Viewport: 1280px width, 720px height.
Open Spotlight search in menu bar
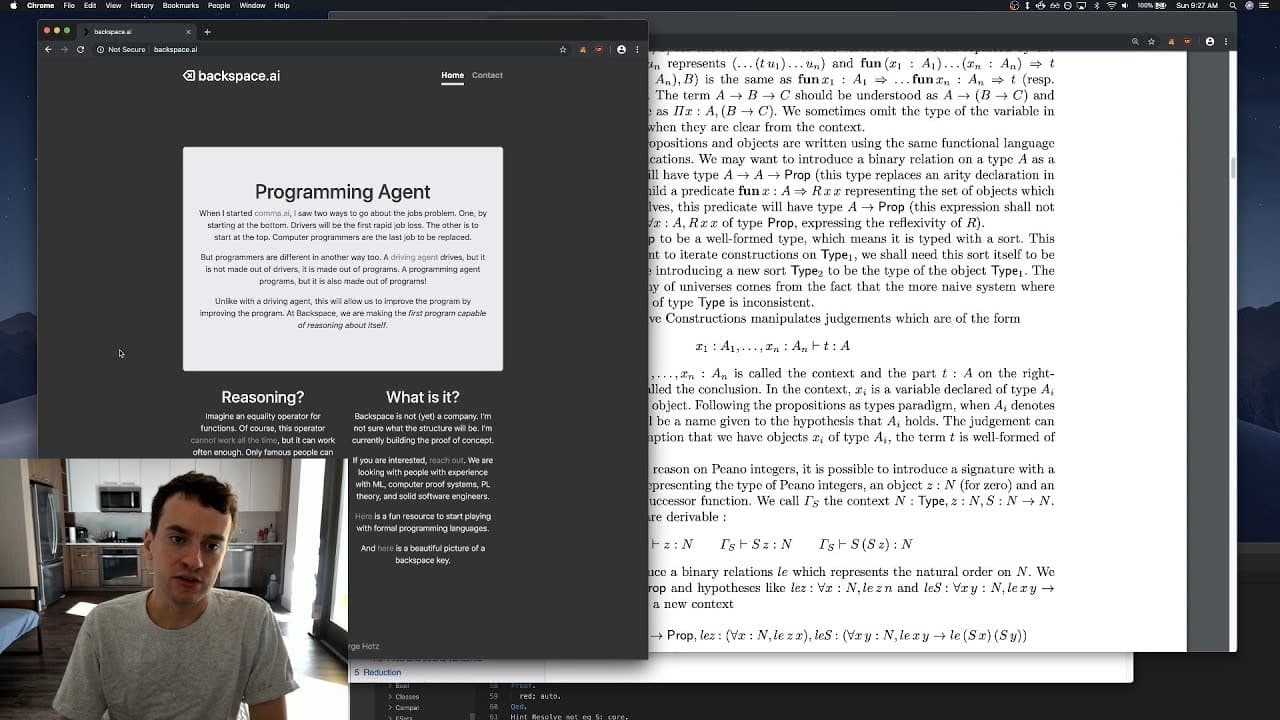click(x=1233, y=6)
